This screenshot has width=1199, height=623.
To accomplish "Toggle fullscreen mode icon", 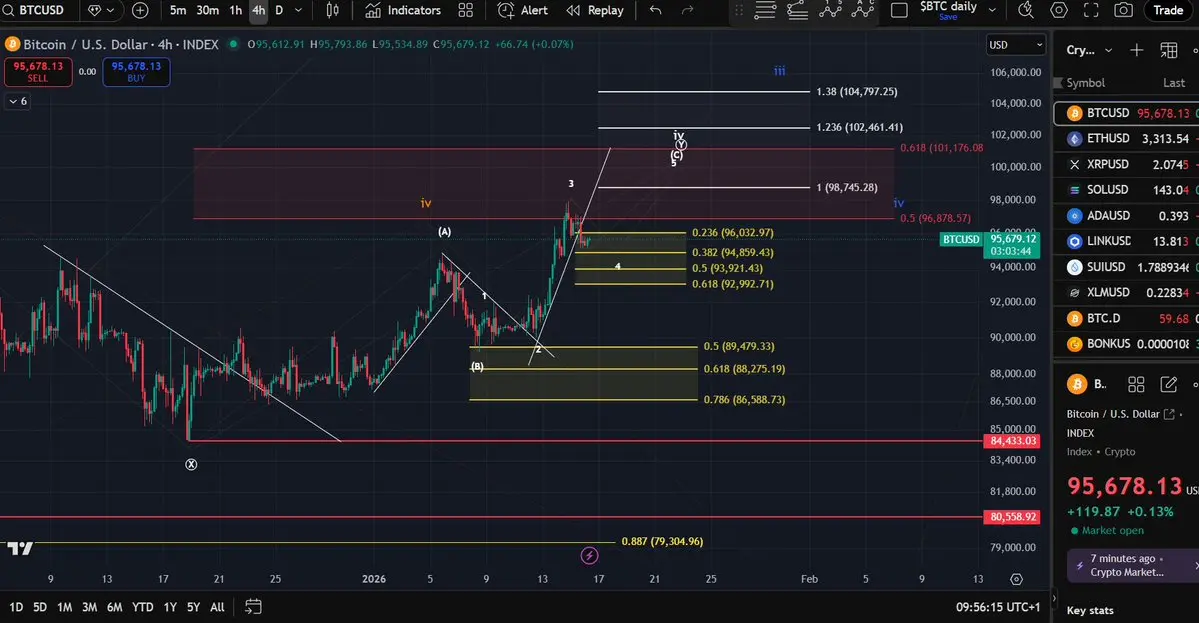I will click(x=1091, y=10).
